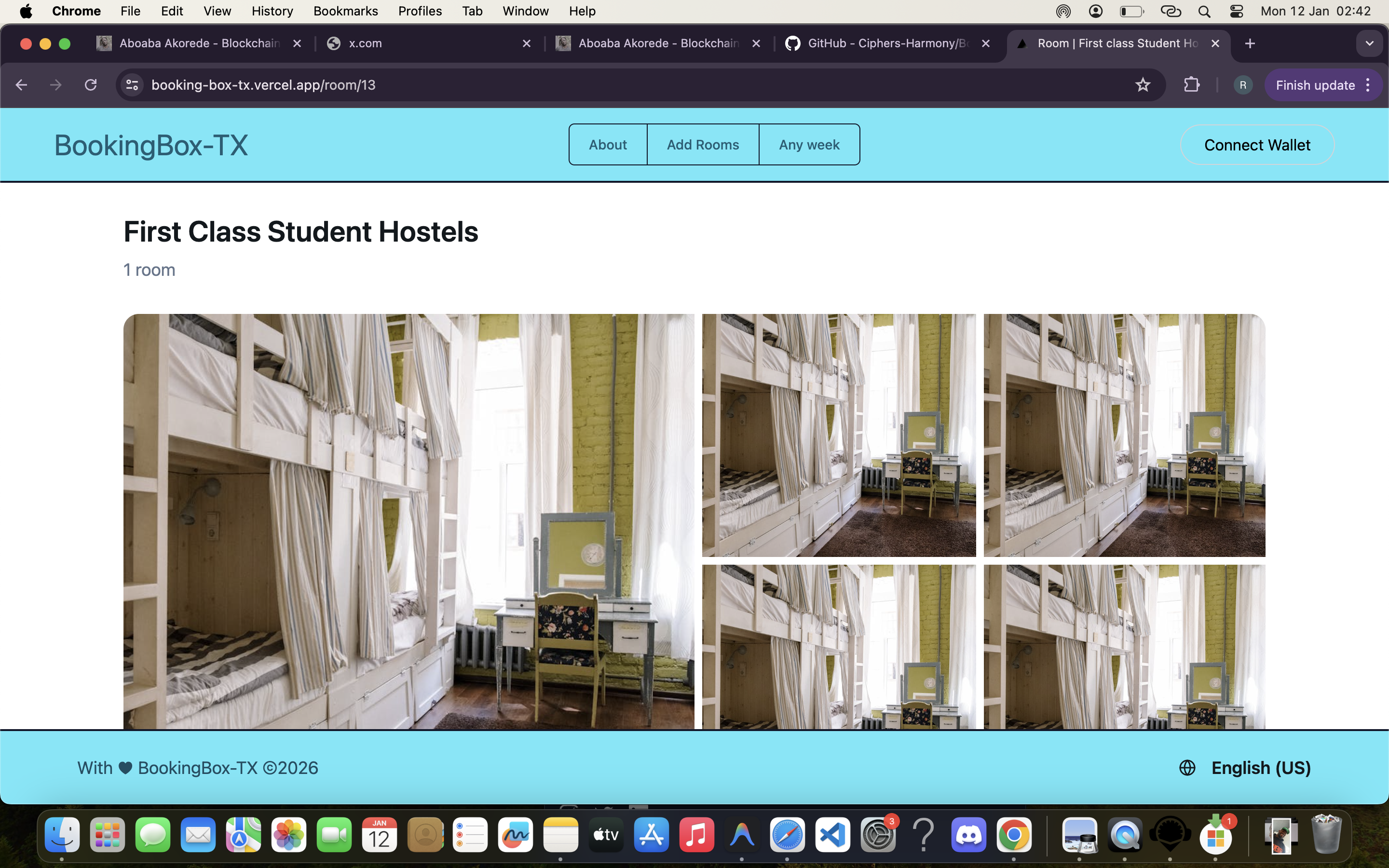Click the site information icon in address bar
Screen dimensions: 1389x868
pos(132,85)
